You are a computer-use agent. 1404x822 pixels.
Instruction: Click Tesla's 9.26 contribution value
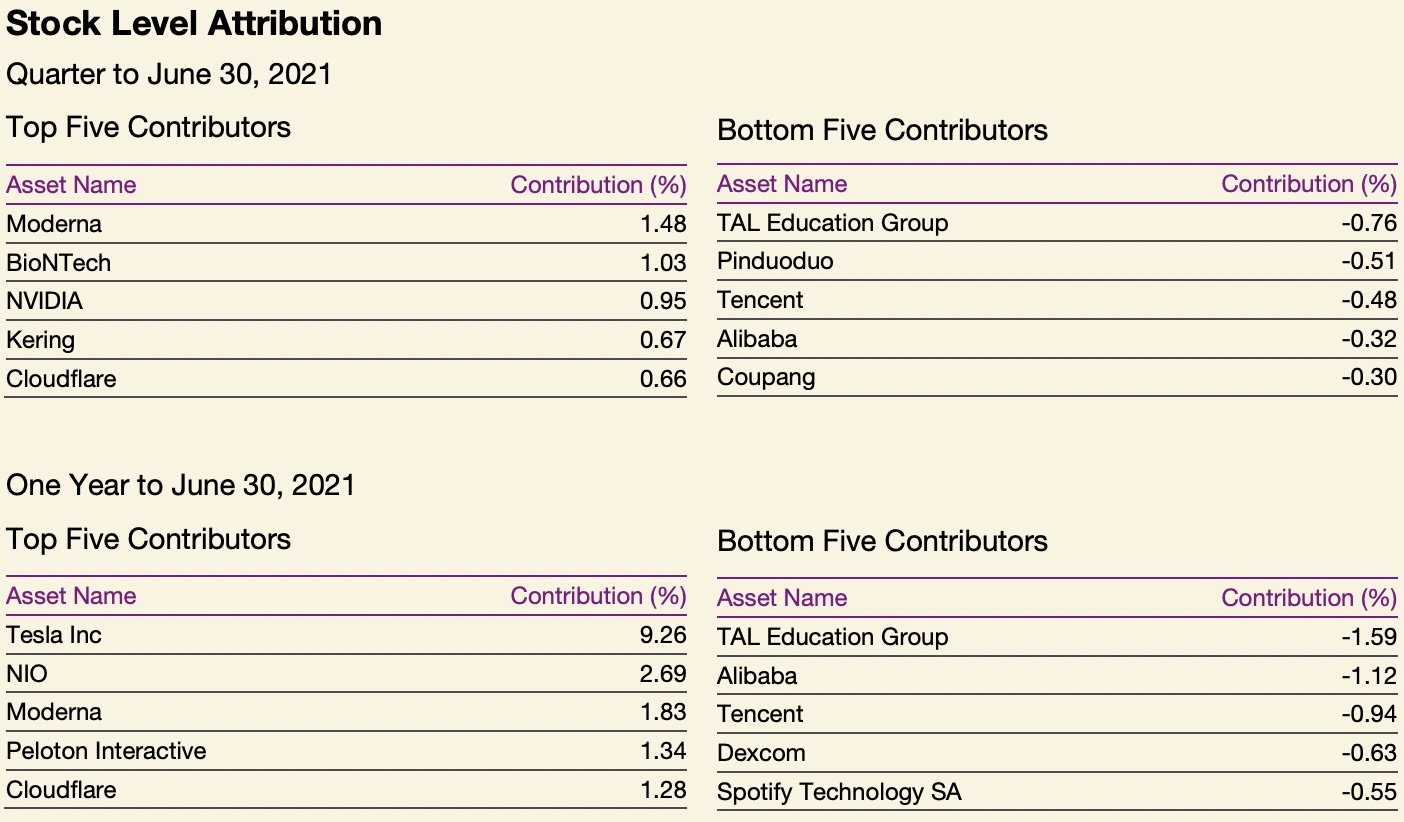point(663,635)
